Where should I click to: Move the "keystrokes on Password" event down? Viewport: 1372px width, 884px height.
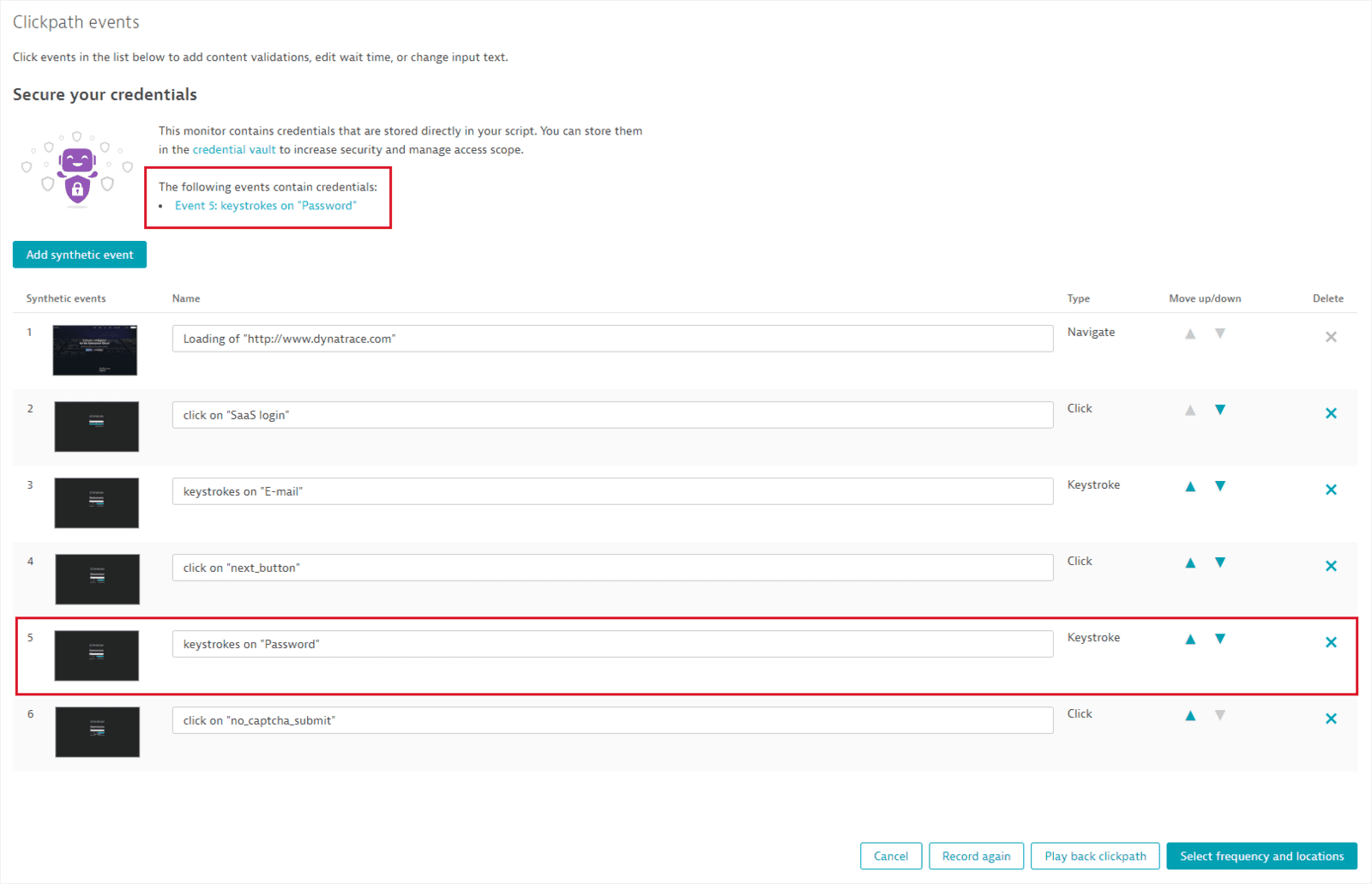(1220, 639)
